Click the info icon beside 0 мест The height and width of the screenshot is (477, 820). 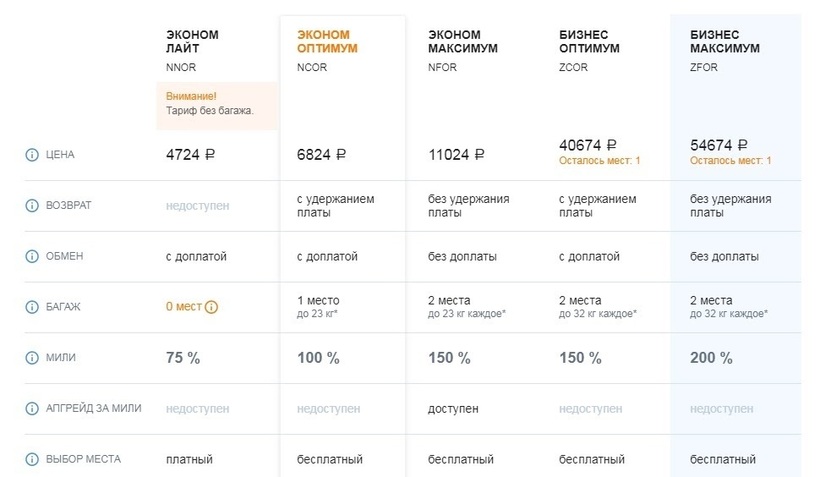coord(211,307)
